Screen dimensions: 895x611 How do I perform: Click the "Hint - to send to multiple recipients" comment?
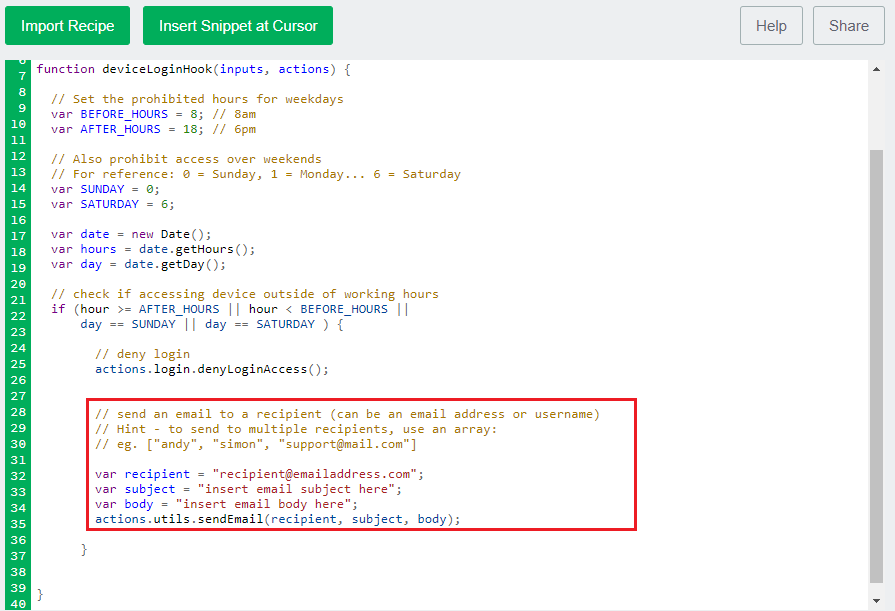(296, 429)
